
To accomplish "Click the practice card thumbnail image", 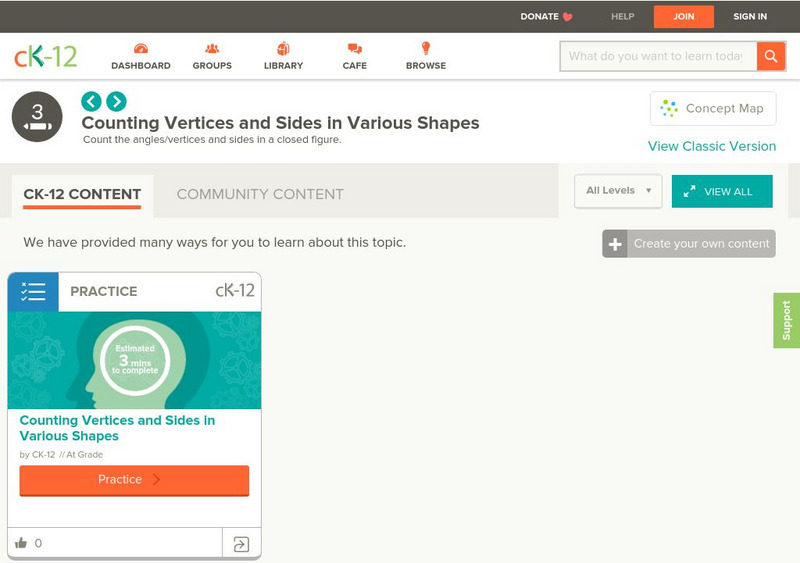I will click(x=134, y=360).
